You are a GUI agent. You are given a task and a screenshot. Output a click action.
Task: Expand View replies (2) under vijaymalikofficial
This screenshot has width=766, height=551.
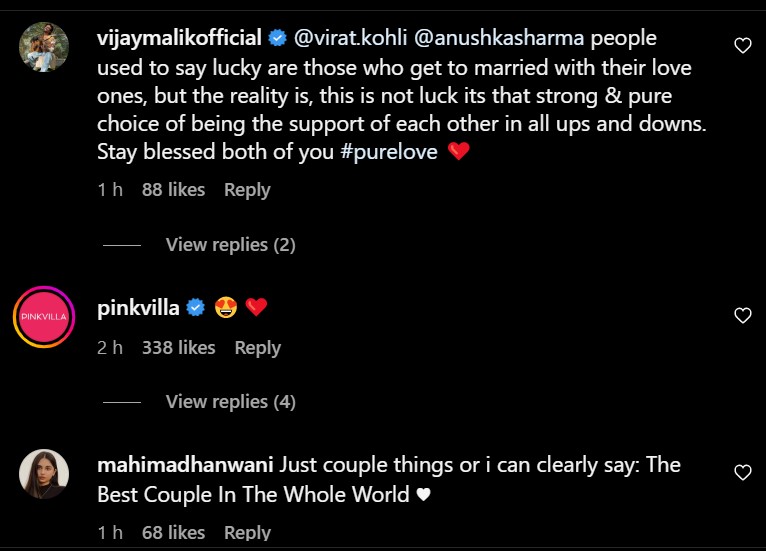230,245
